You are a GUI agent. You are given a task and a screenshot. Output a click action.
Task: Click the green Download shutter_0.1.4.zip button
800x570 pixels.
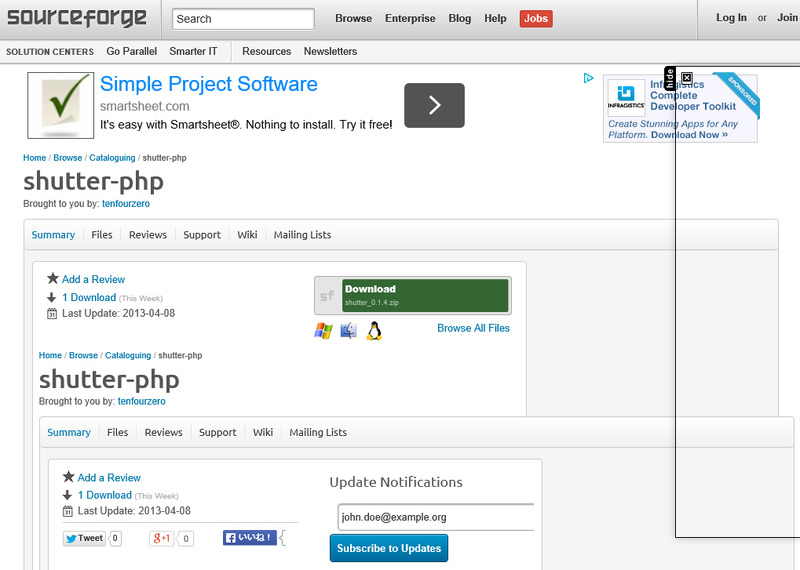pos(425,295)
